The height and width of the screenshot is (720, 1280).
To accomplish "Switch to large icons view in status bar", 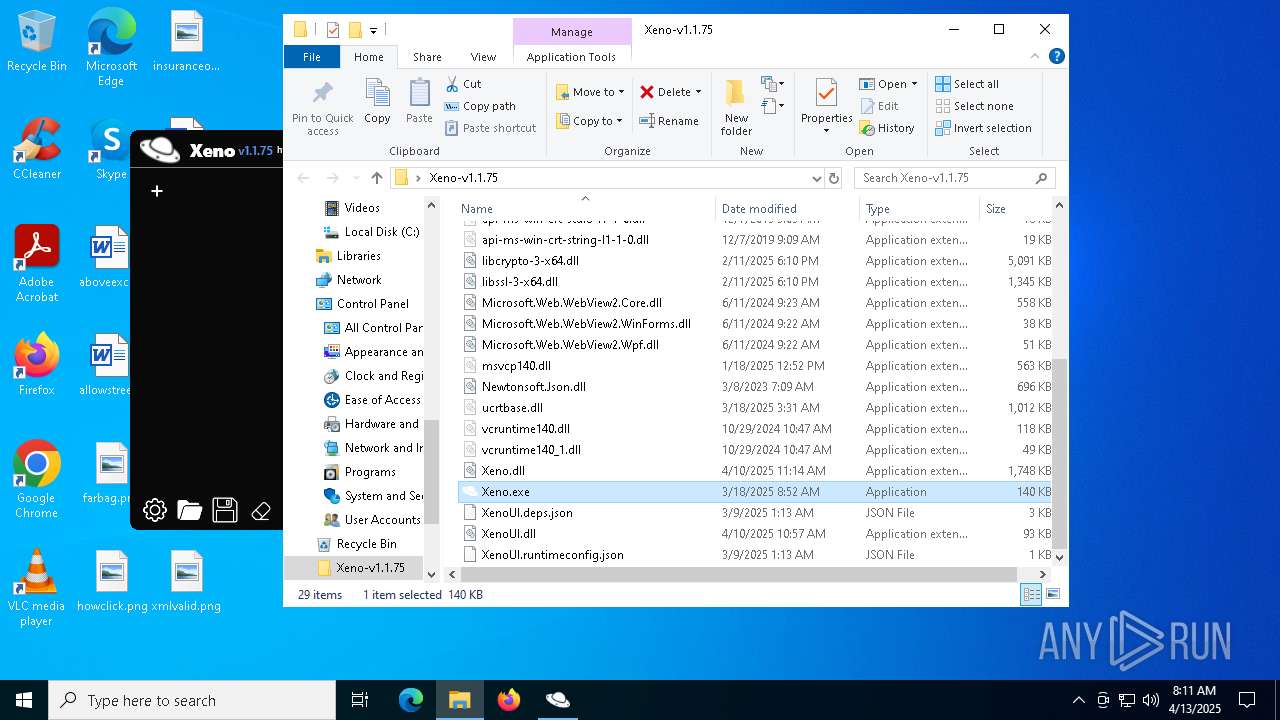I will click(x=1052, y=595).
